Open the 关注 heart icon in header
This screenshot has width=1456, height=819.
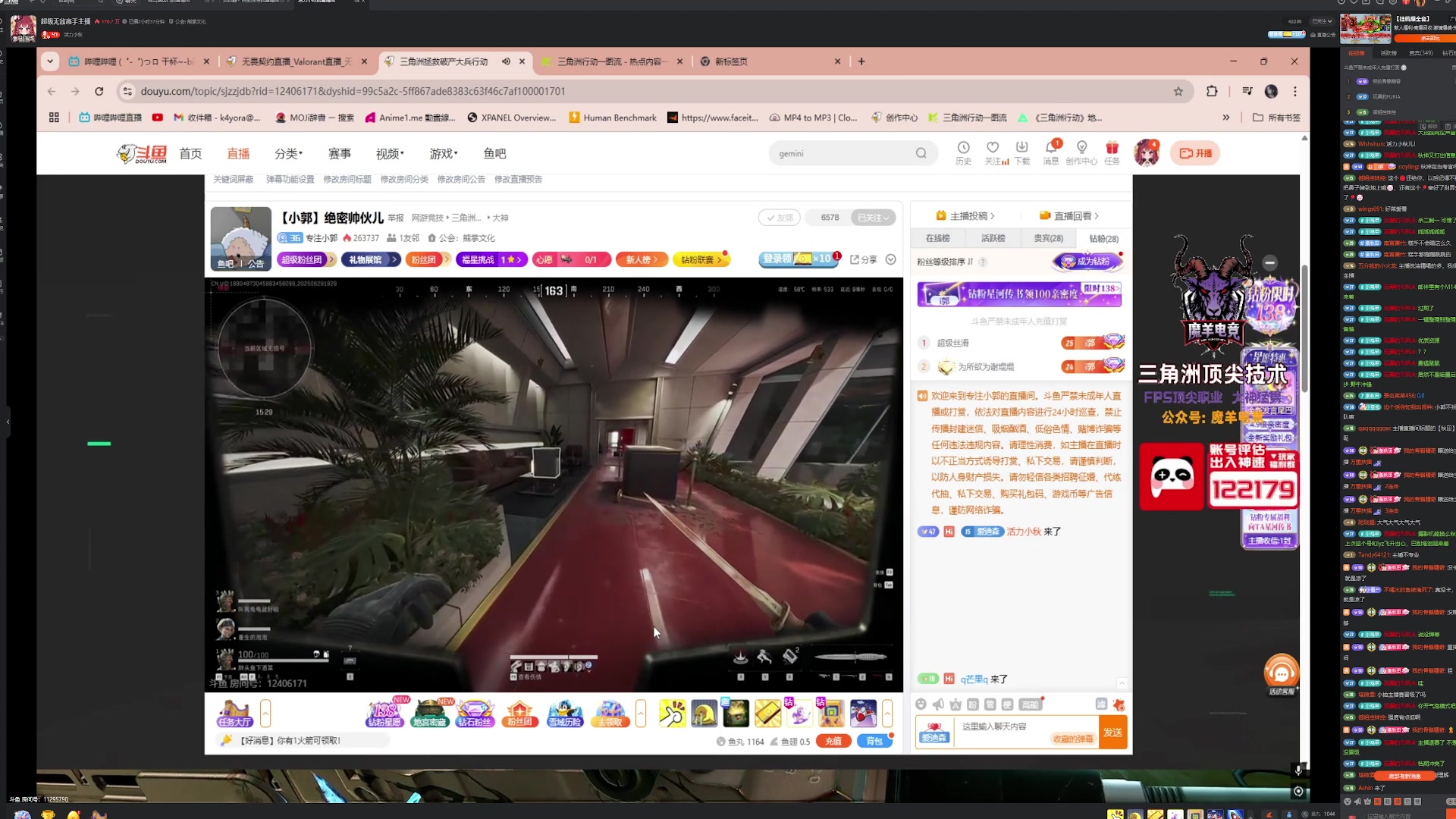(993, 152)
